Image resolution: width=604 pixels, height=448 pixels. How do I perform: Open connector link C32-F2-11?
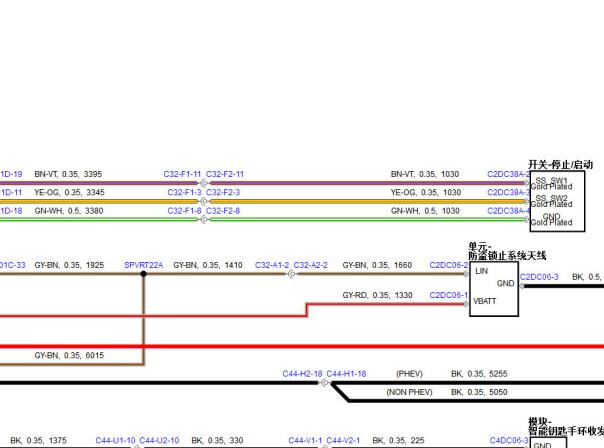coord(225,174)
